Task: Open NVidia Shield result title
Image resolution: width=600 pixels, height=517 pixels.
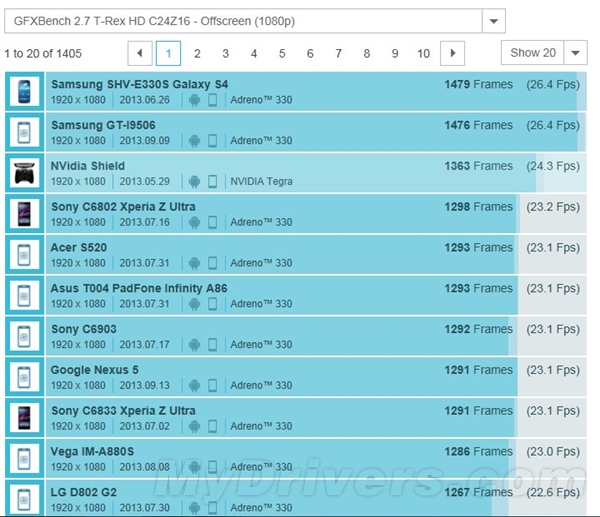Action: pyautogui.click(x=88, y=166)
